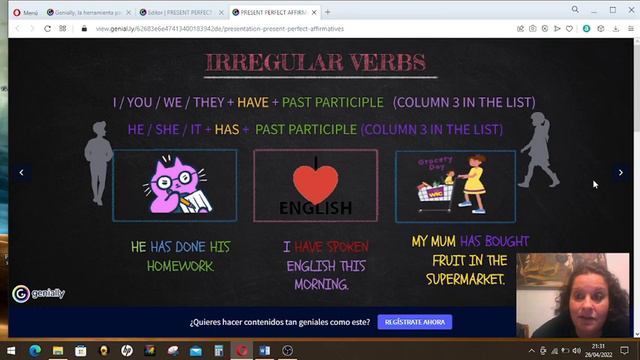Open Microsoft Word from taskbar
Viewport: 640px width, 360px height.
264,351
